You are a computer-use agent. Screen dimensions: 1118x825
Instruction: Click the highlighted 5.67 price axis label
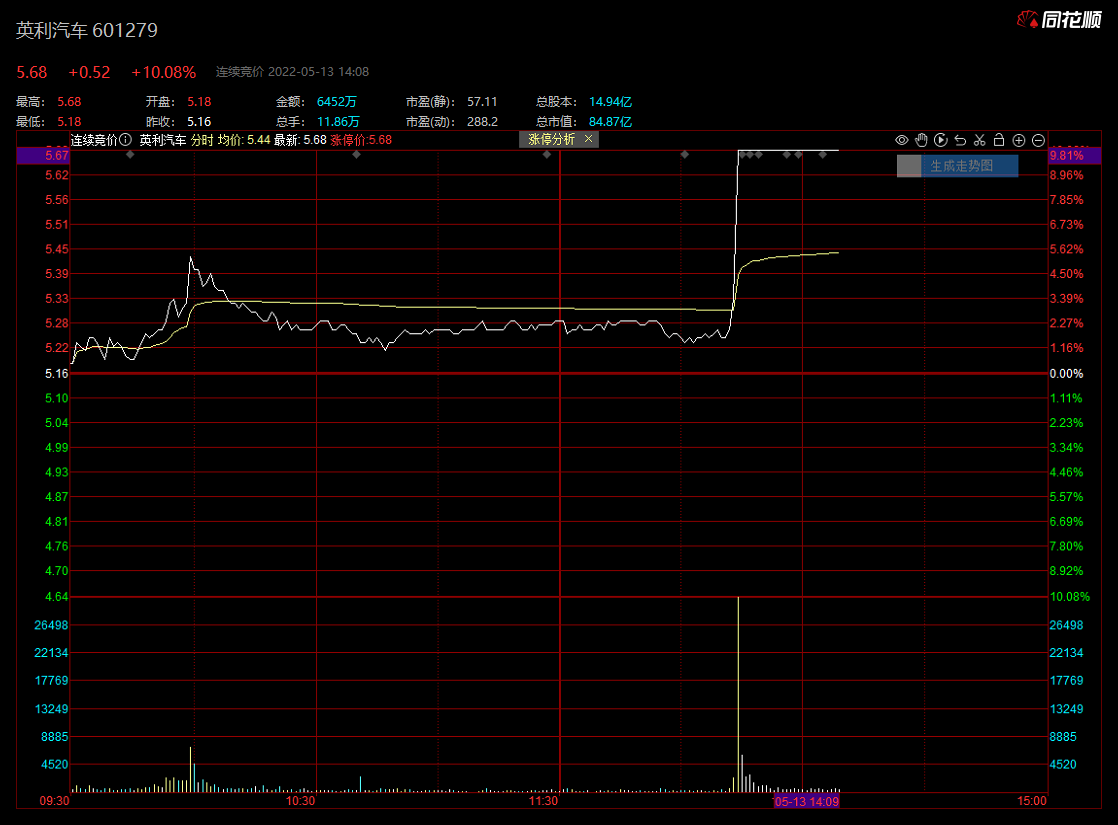43,155
